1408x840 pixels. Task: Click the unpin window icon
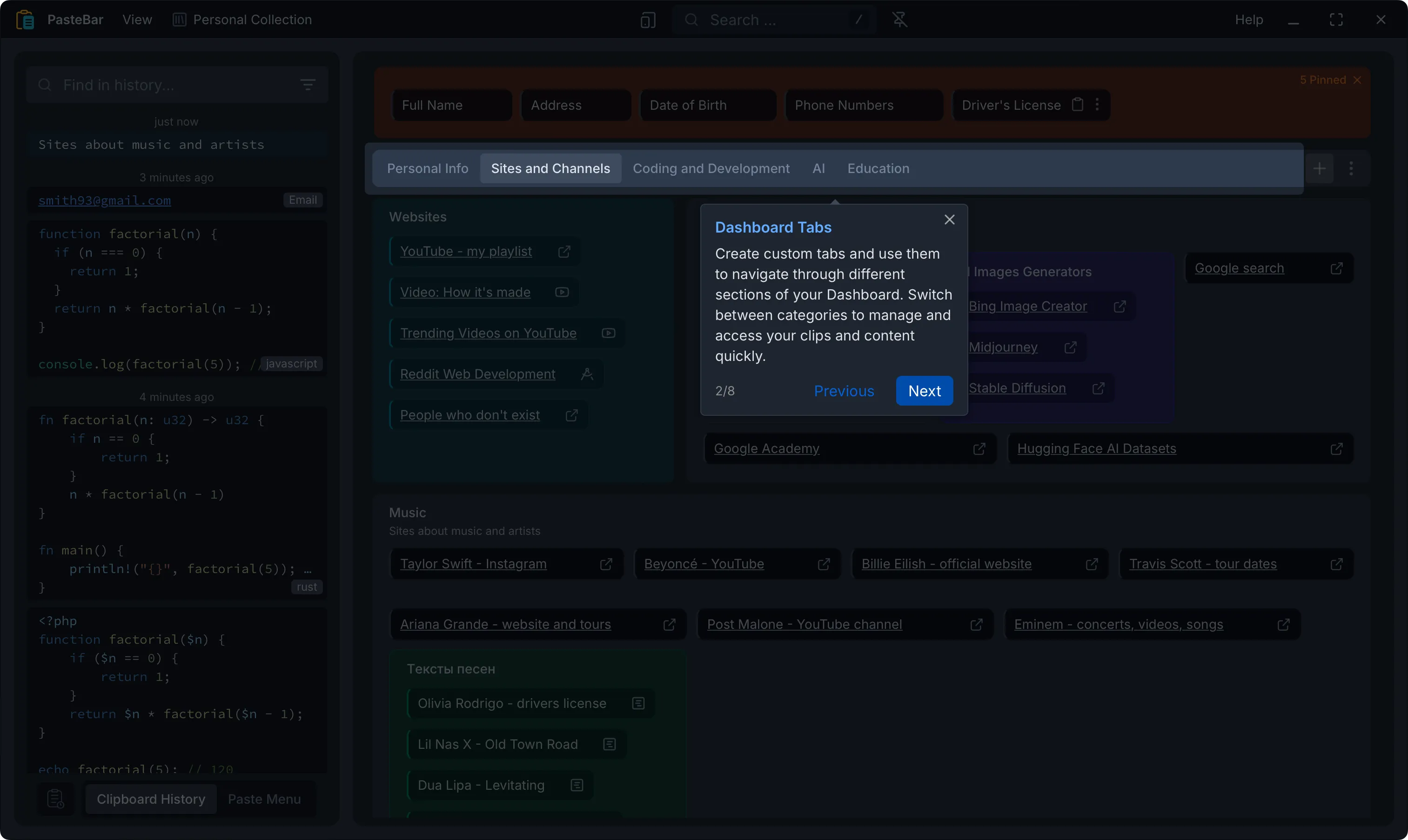click(899, 20)
